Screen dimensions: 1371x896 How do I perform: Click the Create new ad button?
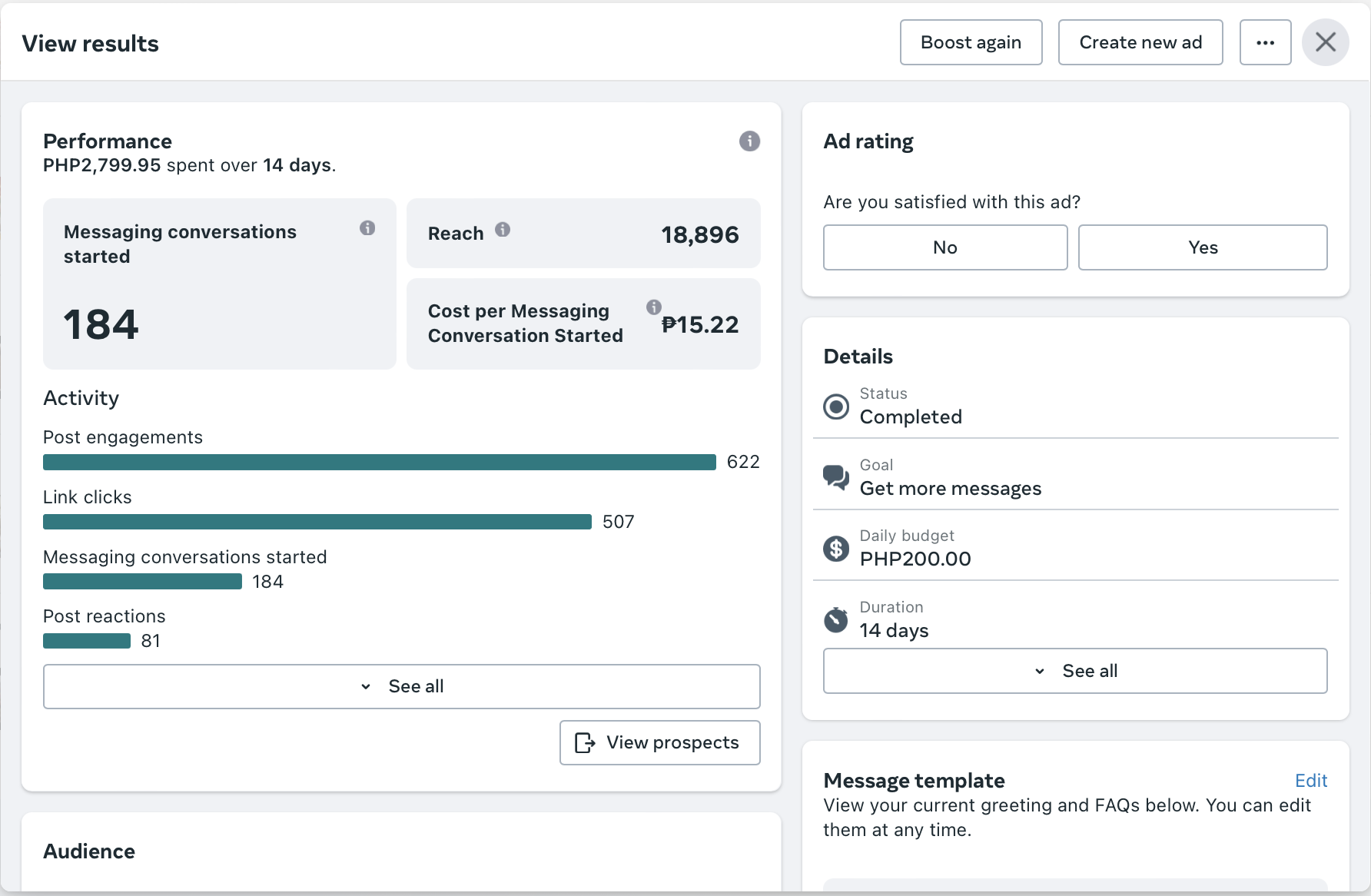point(1140,43)
